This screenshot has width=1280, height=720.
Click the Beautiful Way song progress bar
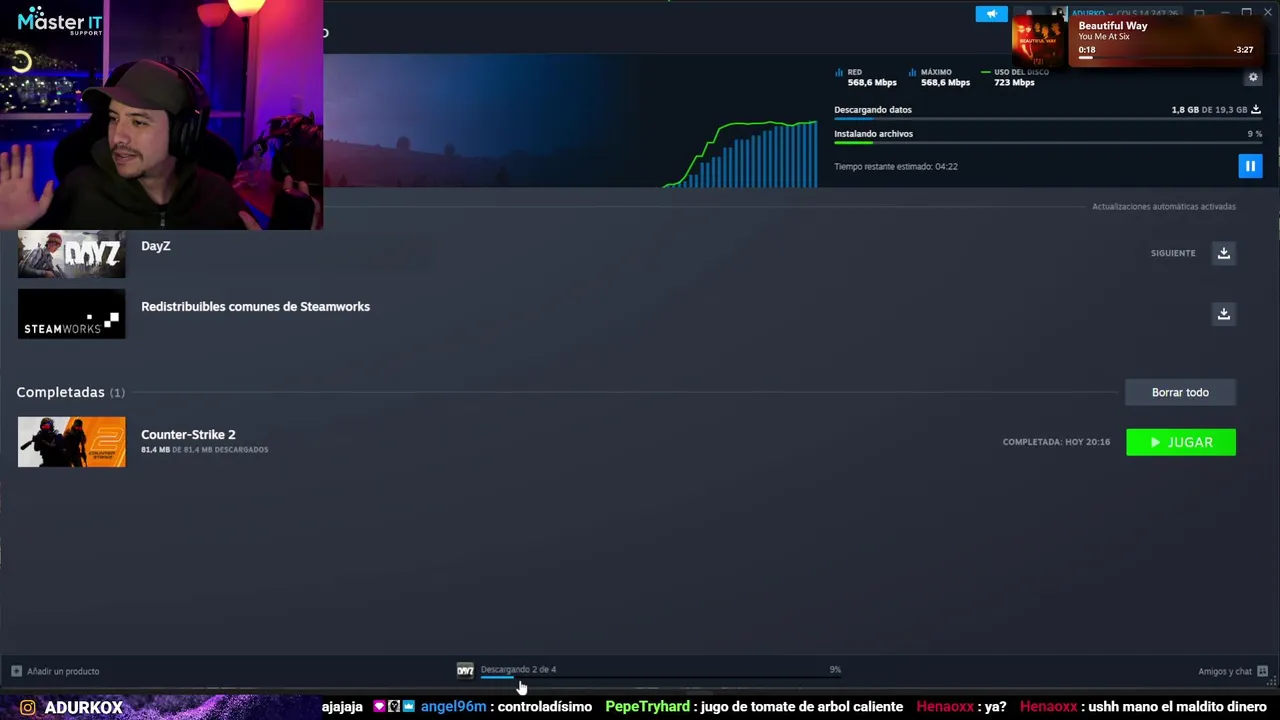point(1165,58)
